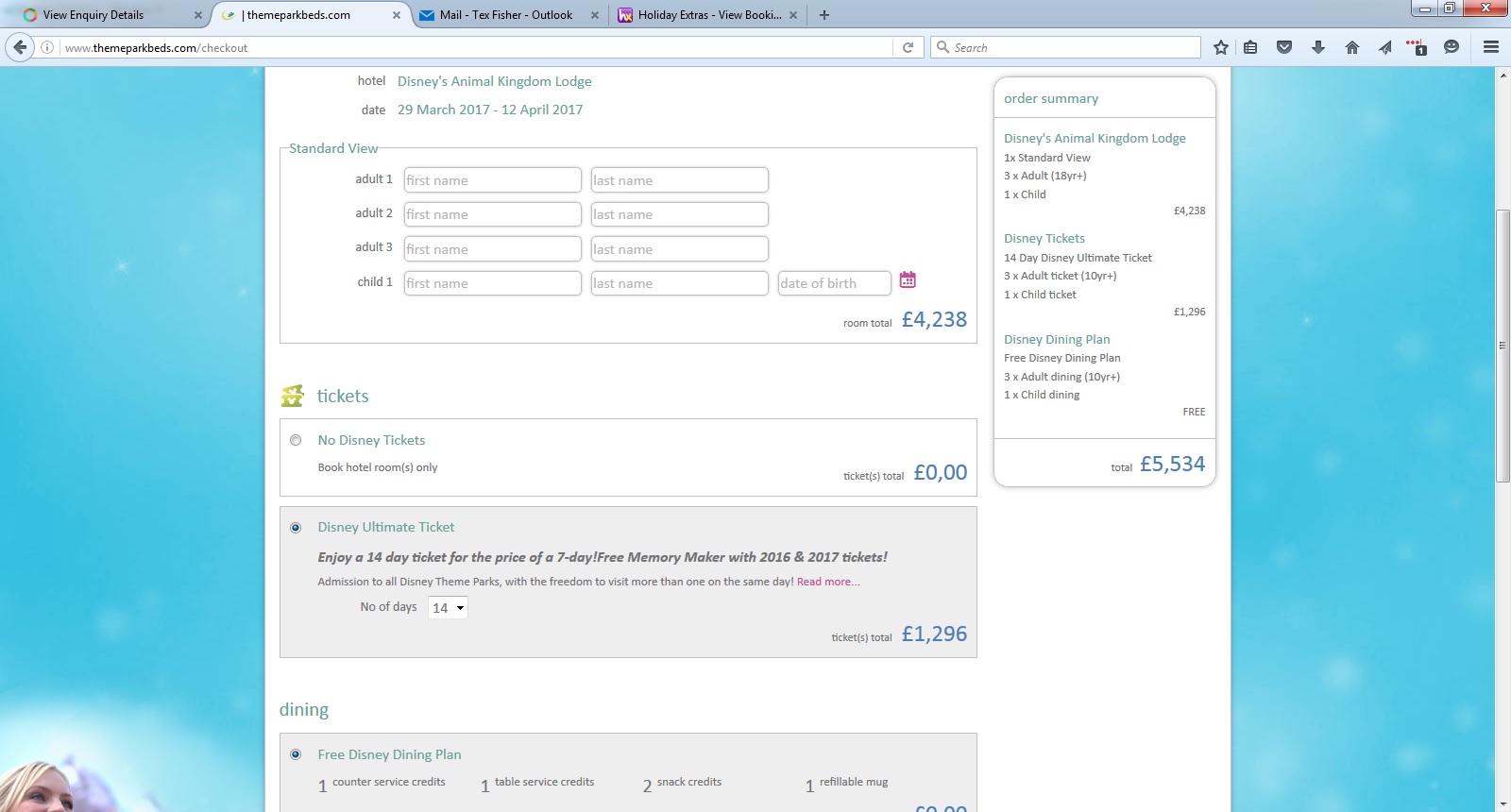Click the booking date range 29 March 2017 - 12 April 2017
The image size is (1511, 812).
490,110
